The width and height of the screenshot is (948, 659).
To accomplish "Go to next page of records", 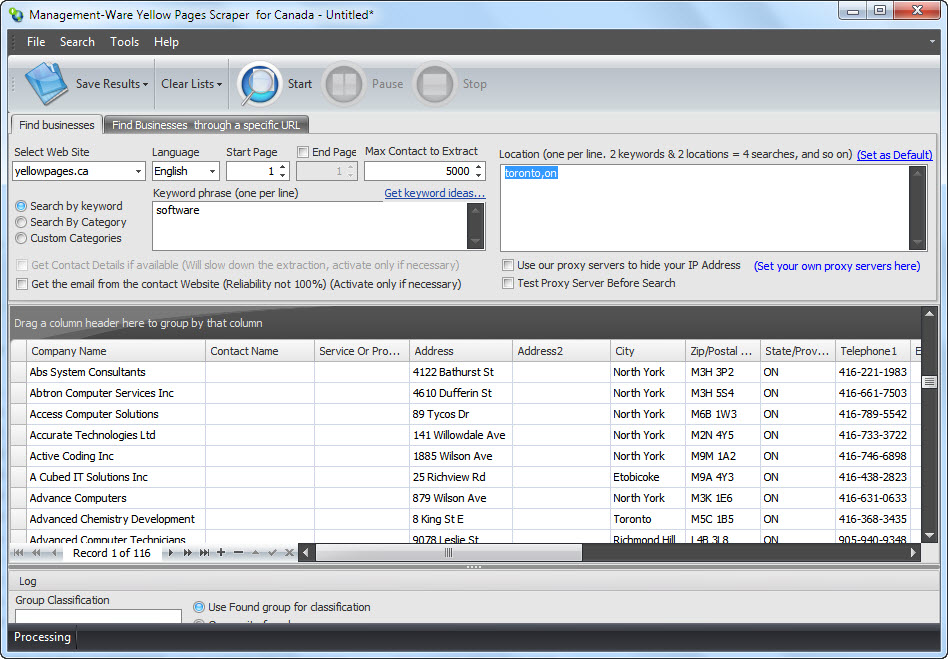I will click(187, 553).
